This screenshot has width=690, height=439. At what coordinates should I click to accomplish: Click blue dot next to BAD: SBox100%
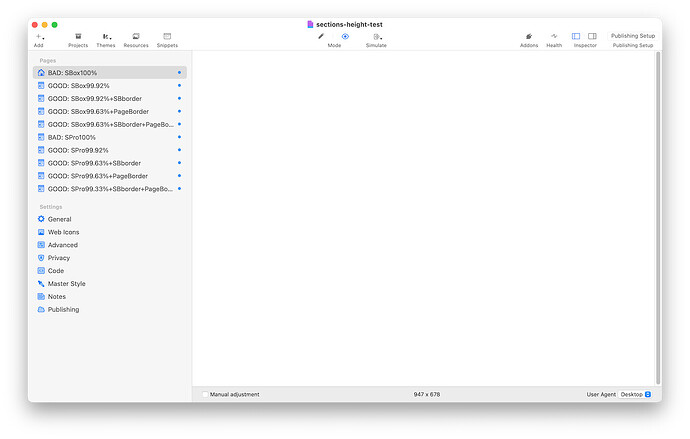(x=179, y=73)
